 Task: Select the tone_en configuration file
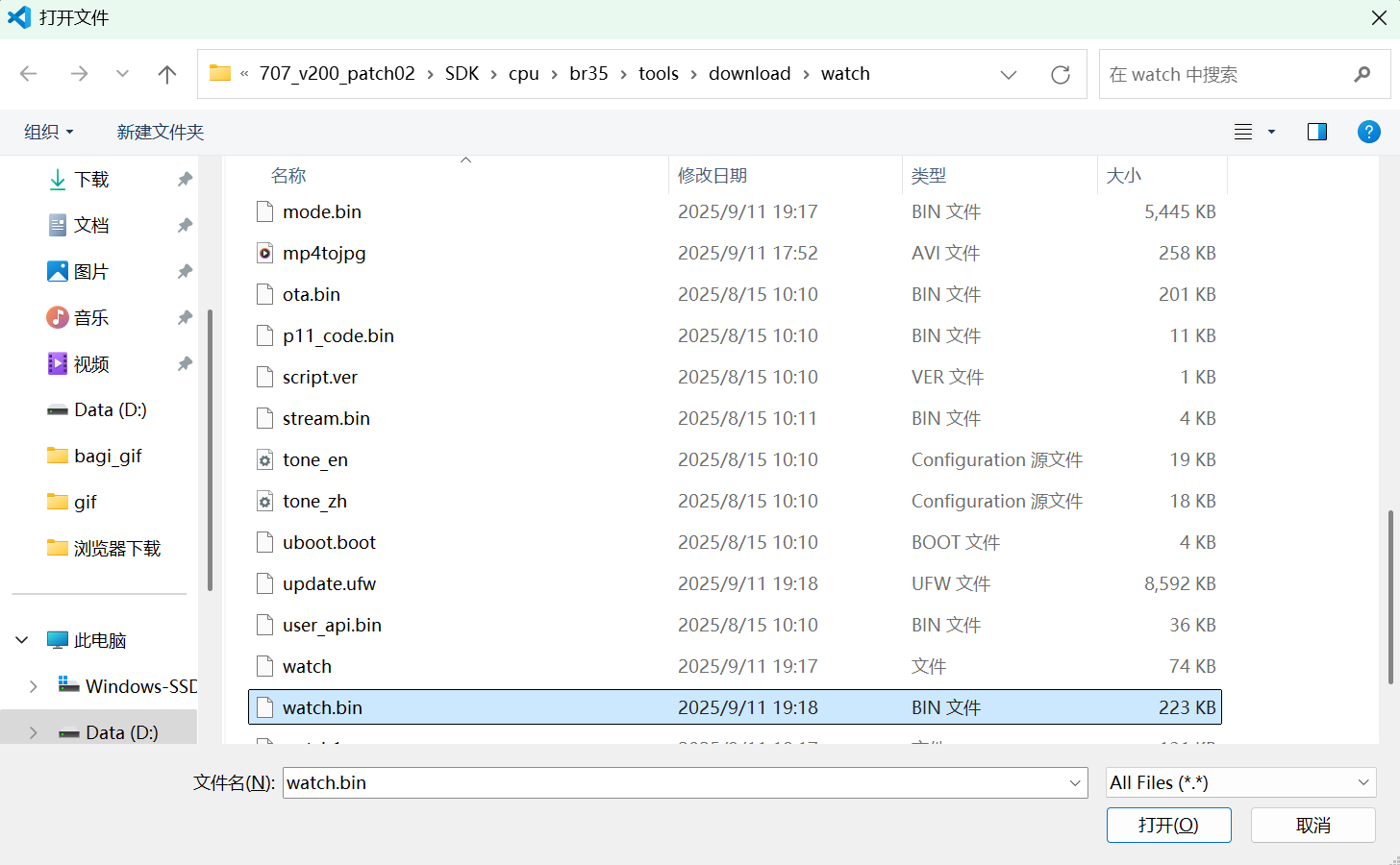pos(735,459)
